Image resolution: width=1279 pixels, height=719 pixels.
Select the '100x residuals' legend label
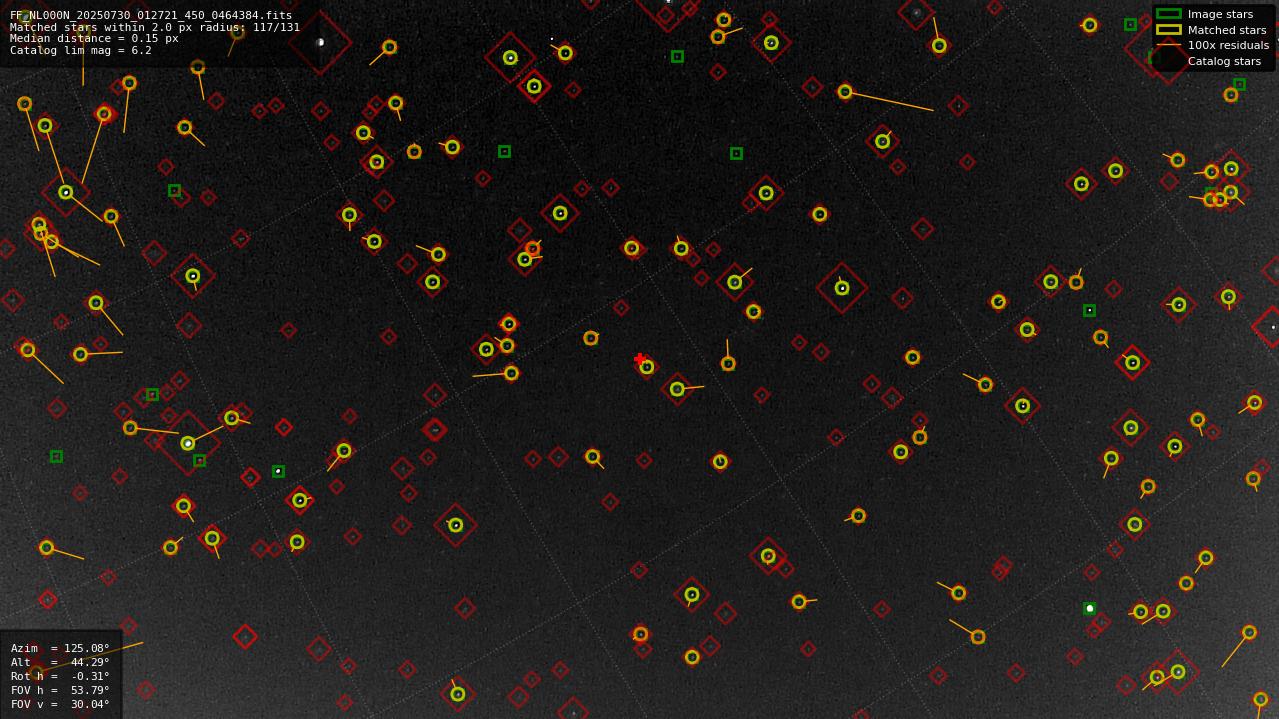(x=1228, y=45)
